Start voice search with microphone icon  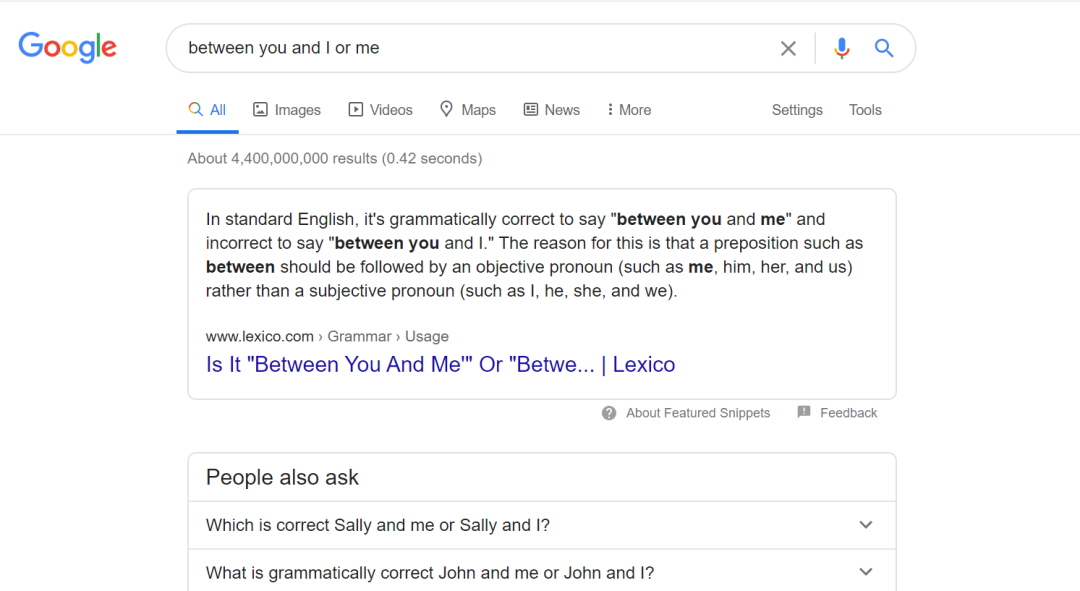[842, 48]
